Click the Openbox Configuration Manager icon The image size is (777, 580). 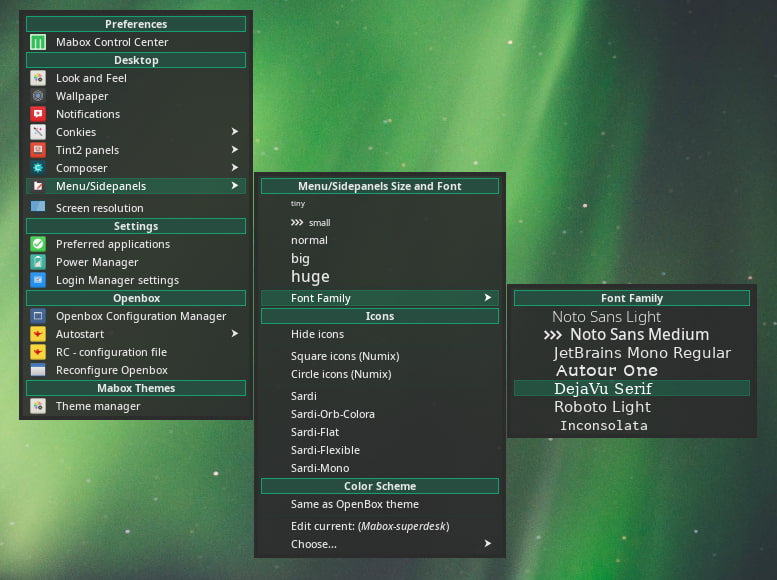[x=38, y=316]
